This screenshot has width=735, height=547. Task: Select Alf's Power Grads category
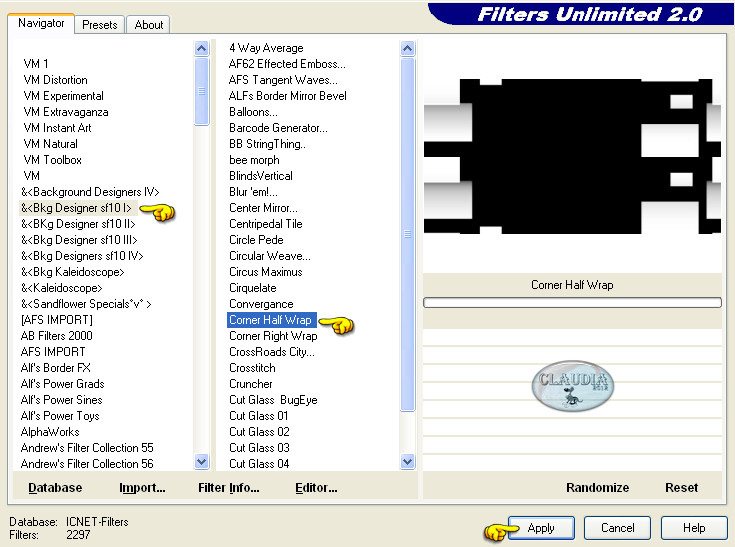[63, 383]
